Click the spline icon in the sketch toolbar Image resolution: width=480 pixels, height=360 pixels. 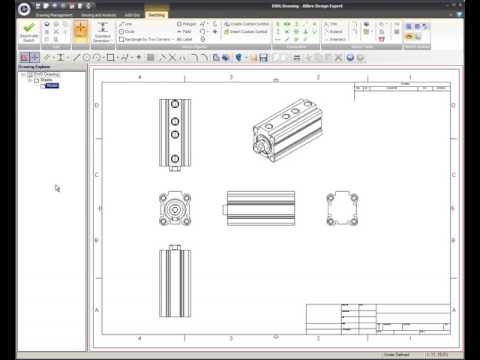click(x=125, y=58)
